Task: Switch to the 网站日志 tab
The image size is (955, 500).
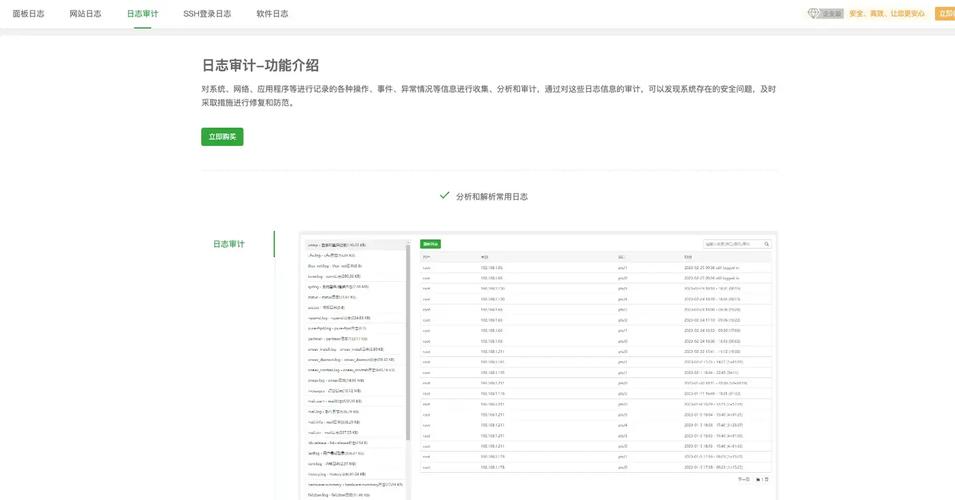Action: pos(85,13)
